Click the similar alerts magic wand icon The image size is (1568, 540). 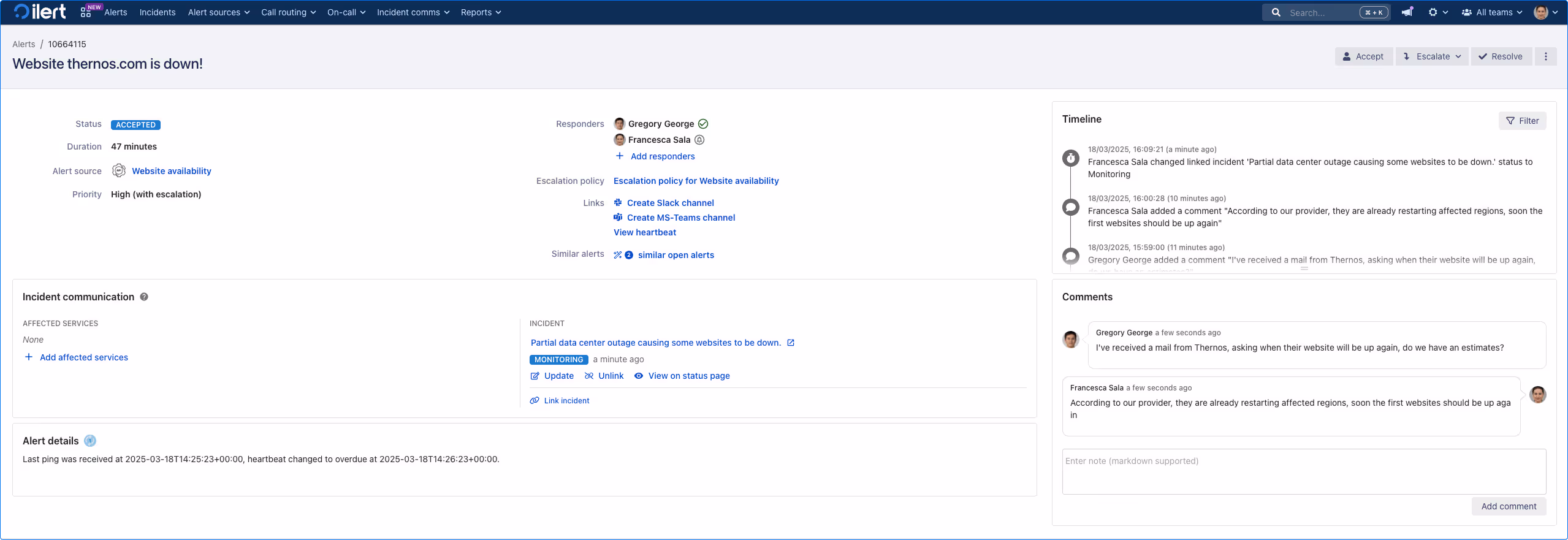(x=617, y=255)
